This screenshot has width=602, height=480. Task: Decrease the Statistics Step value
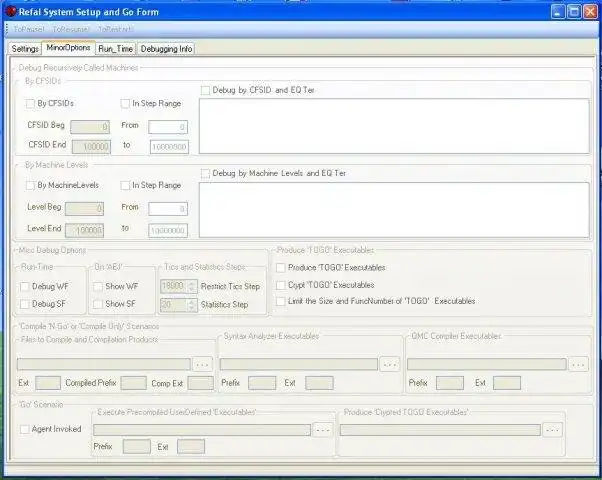coord(192,308)
